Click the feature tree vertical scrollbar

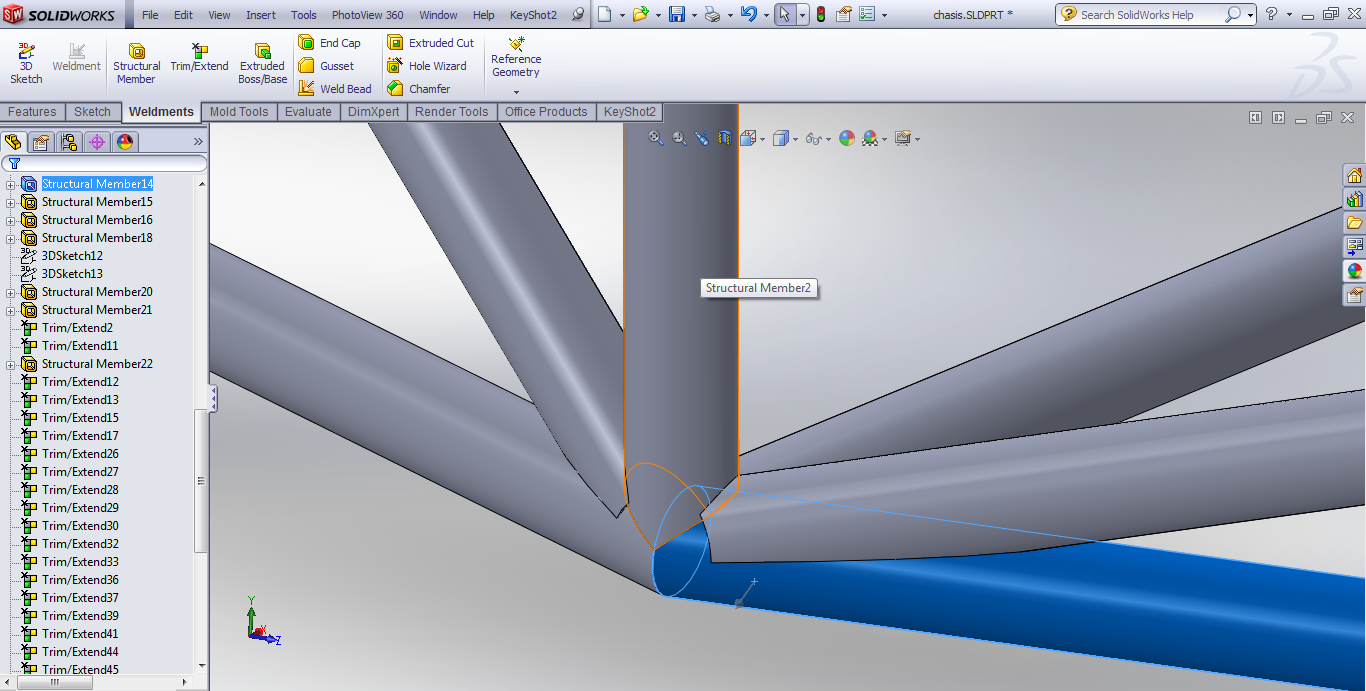[x=201, y=480]
